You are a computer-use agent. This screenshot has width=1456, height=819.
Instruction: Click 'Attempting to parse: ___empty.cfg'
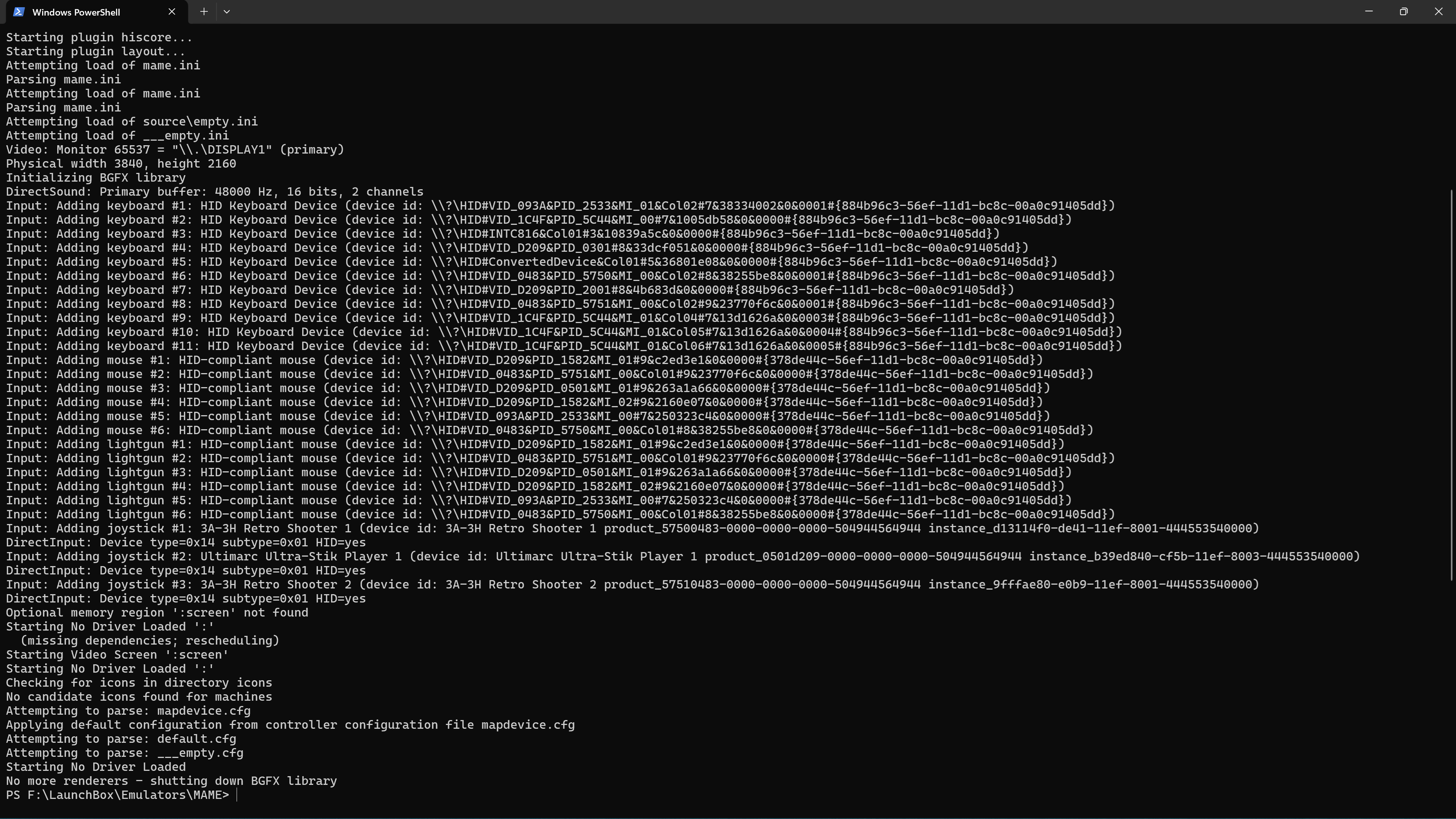click(125, 753)
